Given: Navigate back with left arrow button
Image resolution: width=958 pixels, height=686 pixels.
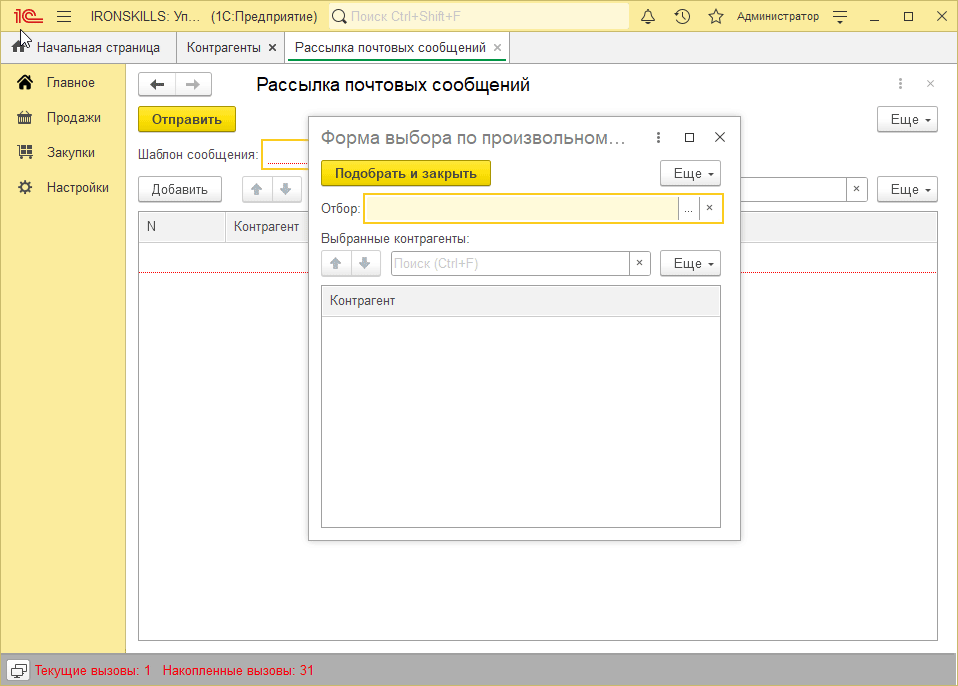Looking at the screenshot, I should [x=157, y=85].
